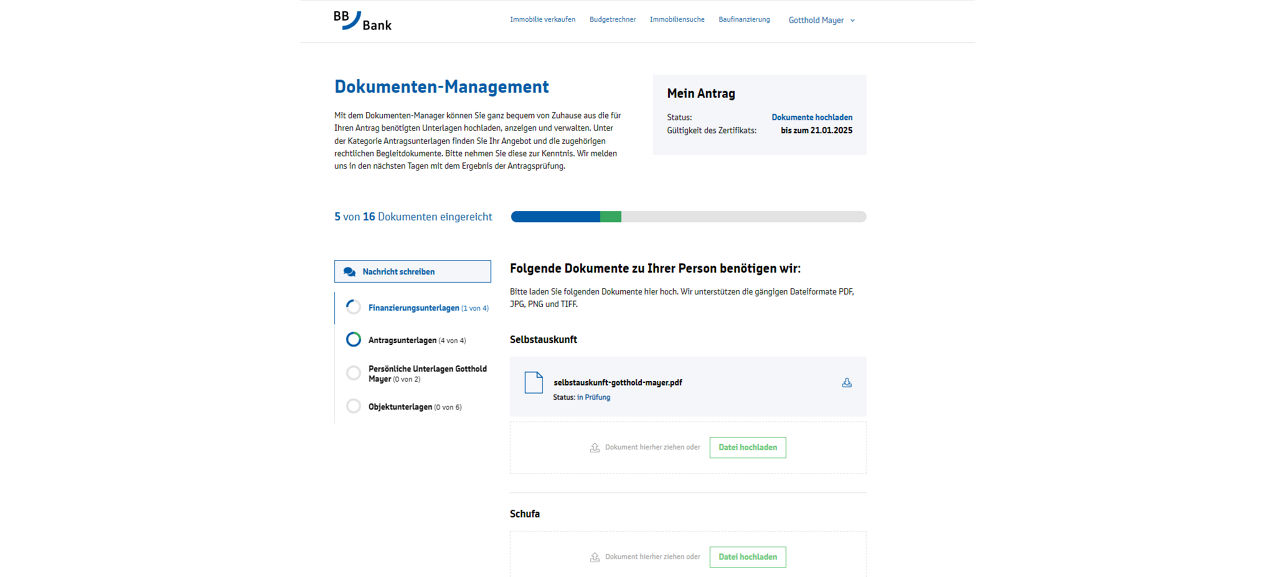
Task: Expand the Gotthold Mayer account dropdown
Action: pos(822,20)
